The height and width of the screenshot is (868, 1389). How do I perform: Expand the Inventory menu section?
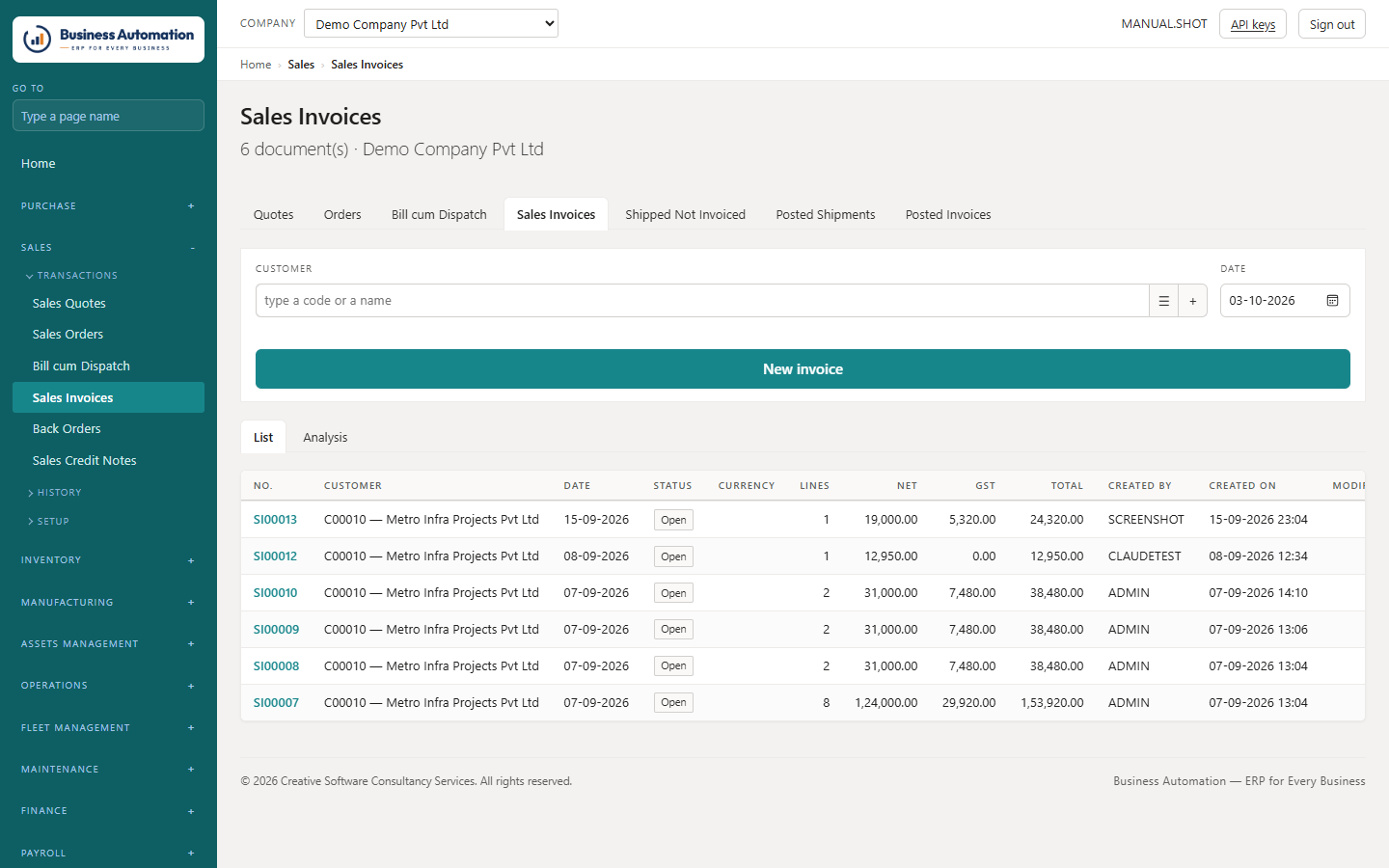tap(108, 560)
